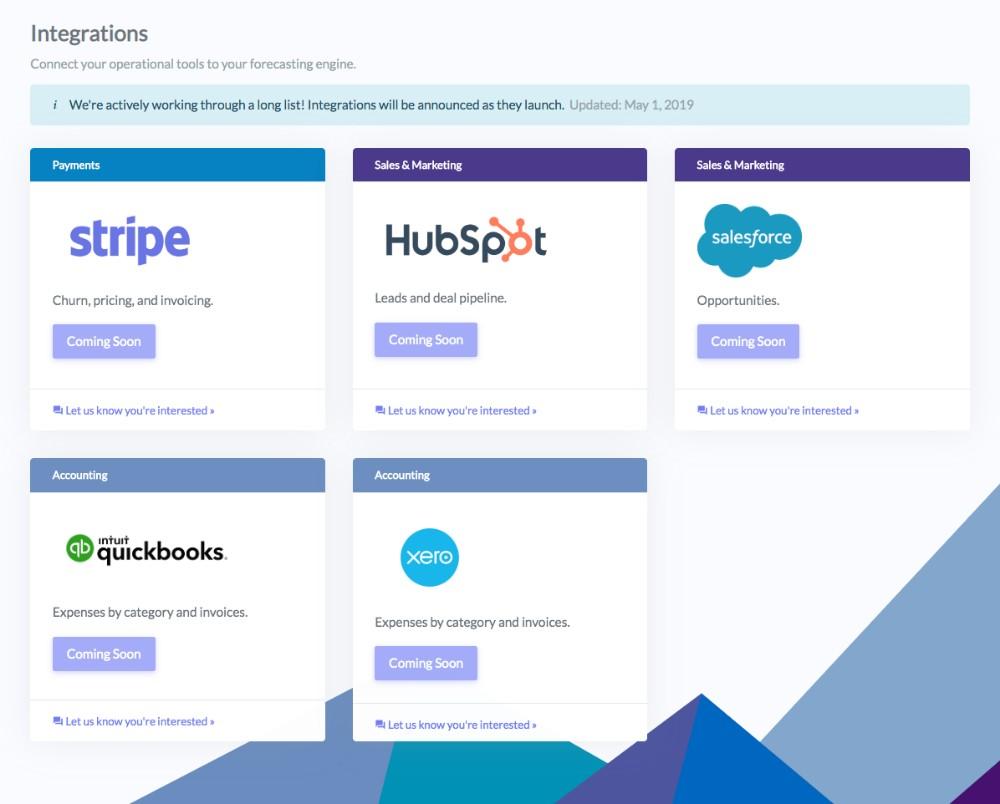Open HubSpot's 'Let us know you're interested' link
Viewport: 1000px width, 804px height.
click(x=462, y=411)
